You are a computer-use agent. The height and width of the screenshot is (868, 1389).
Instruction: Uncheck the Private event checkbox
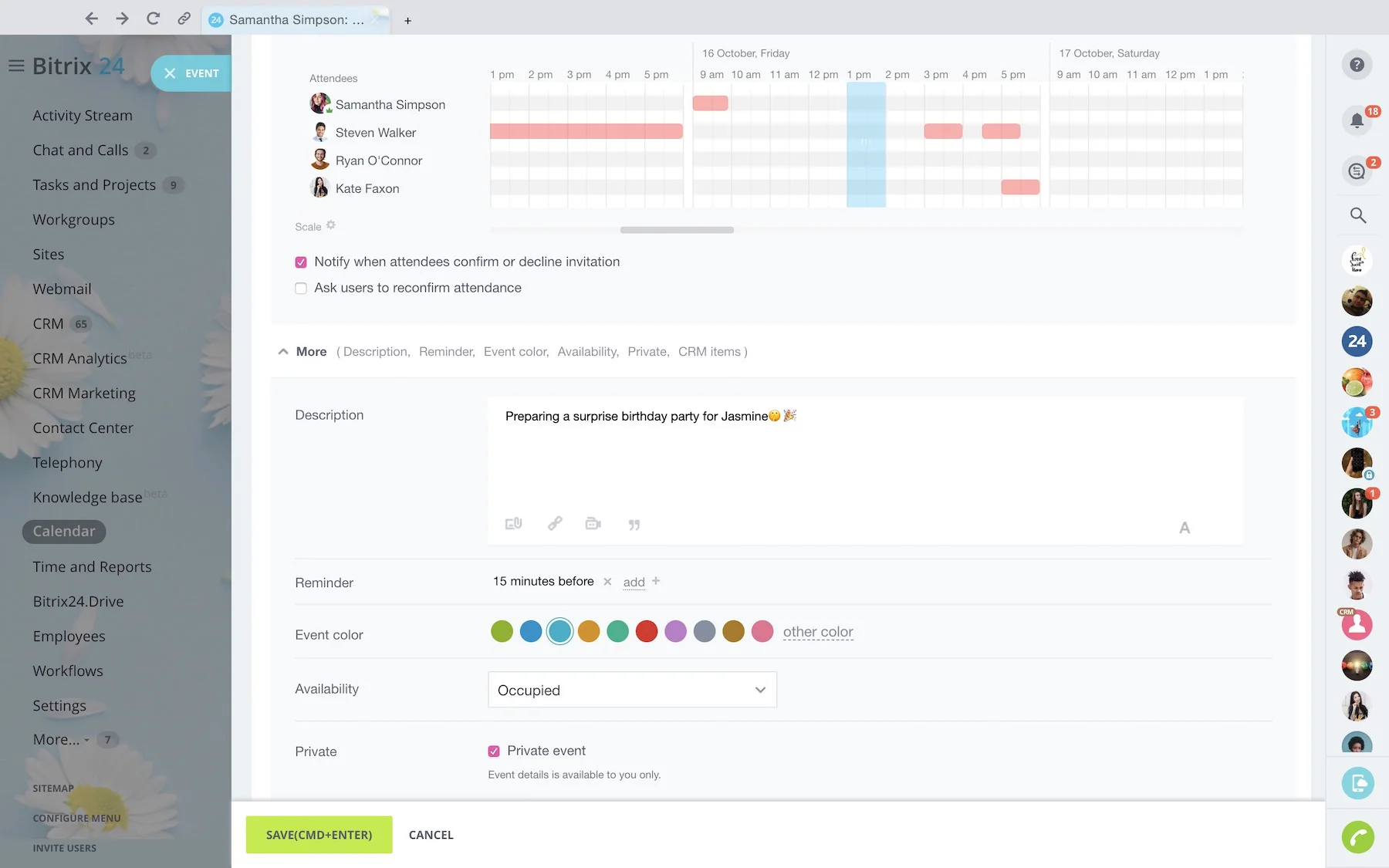click(494, 751)
